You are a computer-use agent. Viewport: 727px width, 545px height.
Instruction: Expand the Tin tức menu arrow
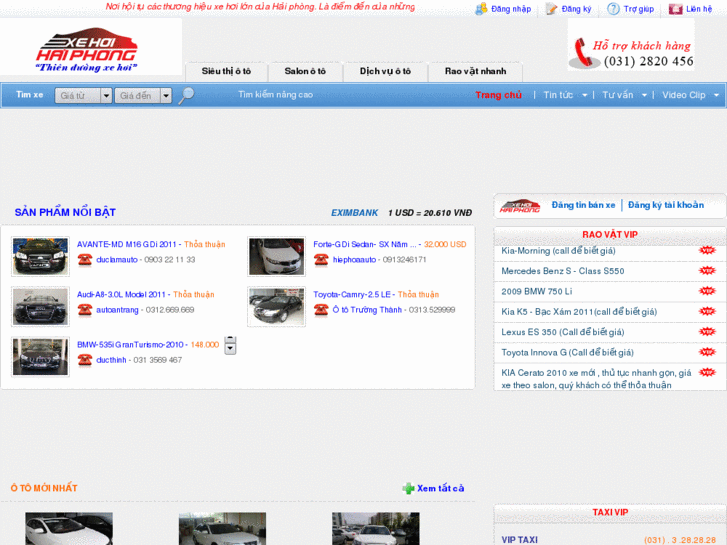click(x=584, y=95)
